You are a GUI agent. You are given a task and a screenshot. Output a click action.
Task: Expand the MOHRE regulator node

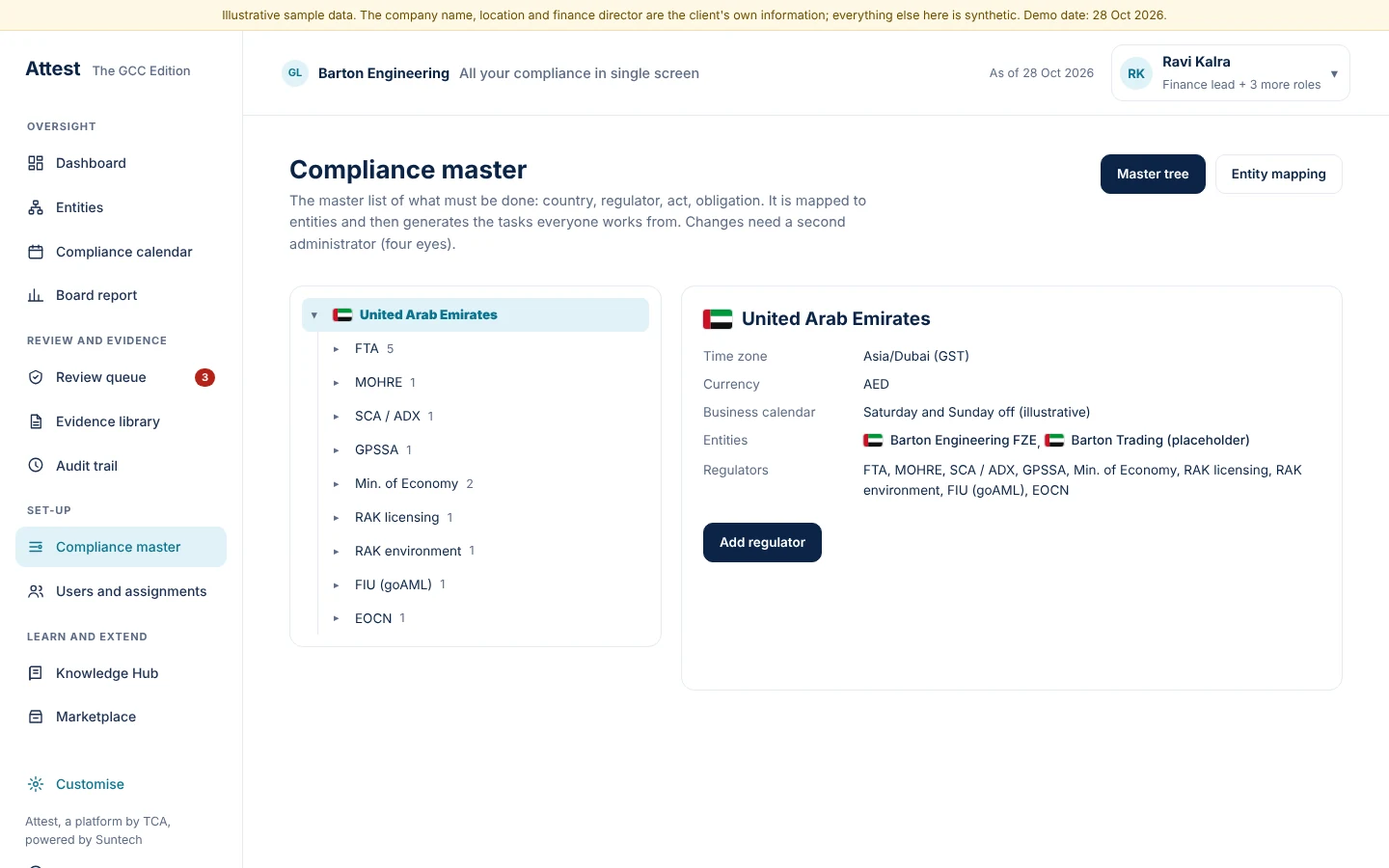pyautogui.click(x=336, y=383)
